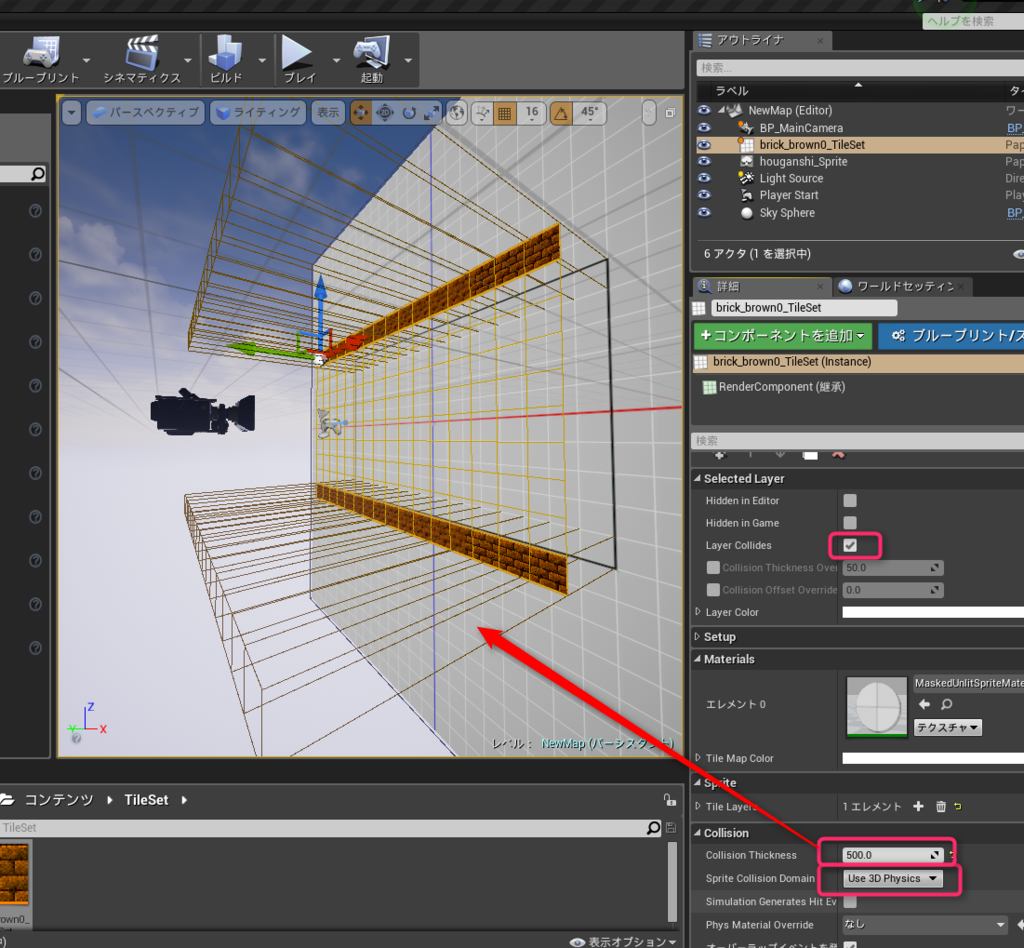Viewport: 1024px width, 948px height.
Task: Click the Layer Color white swatch
Action: pos(933,612)
